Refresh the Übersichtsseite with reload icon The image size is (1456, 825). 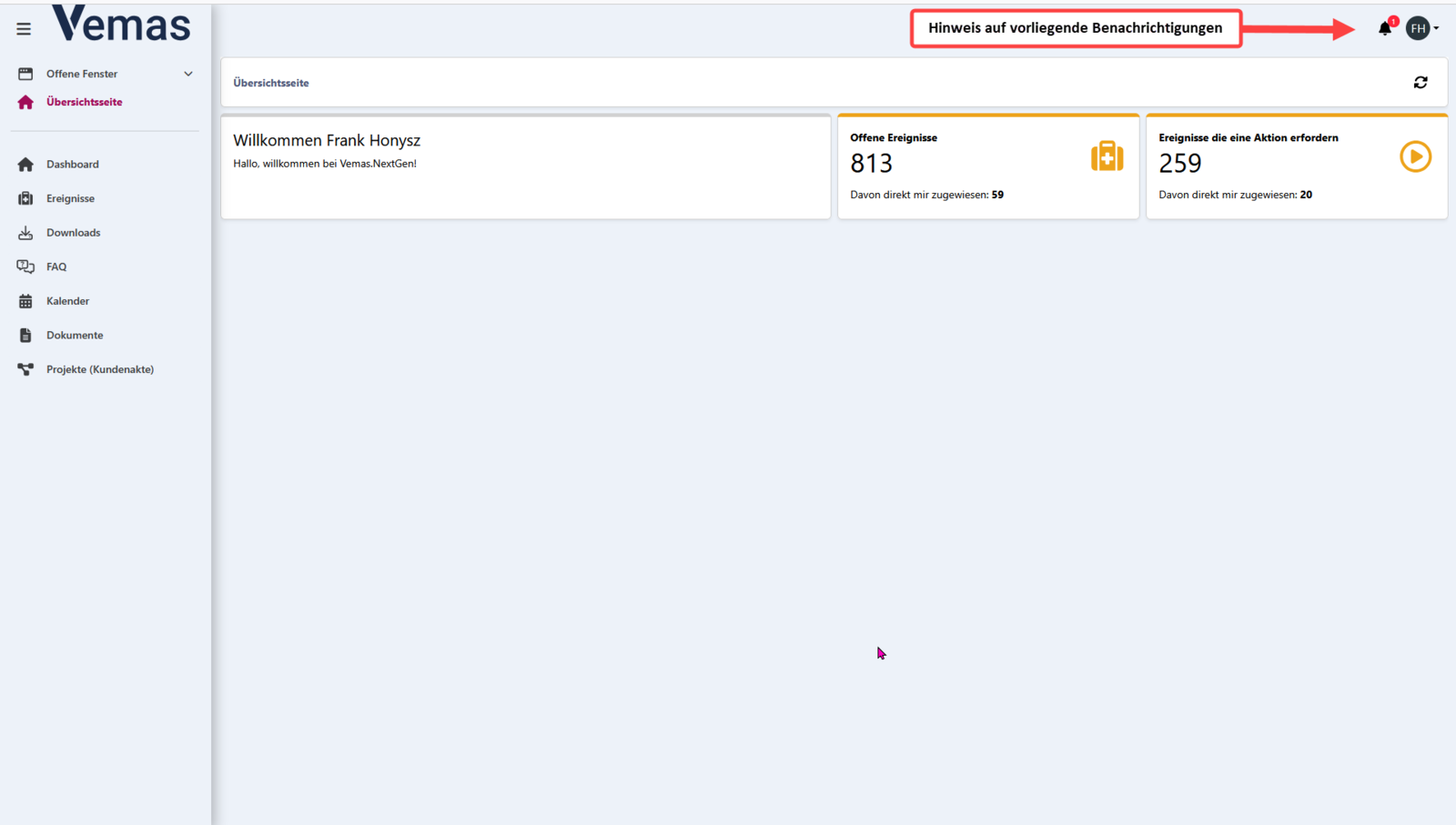(x=1421, y=83)
